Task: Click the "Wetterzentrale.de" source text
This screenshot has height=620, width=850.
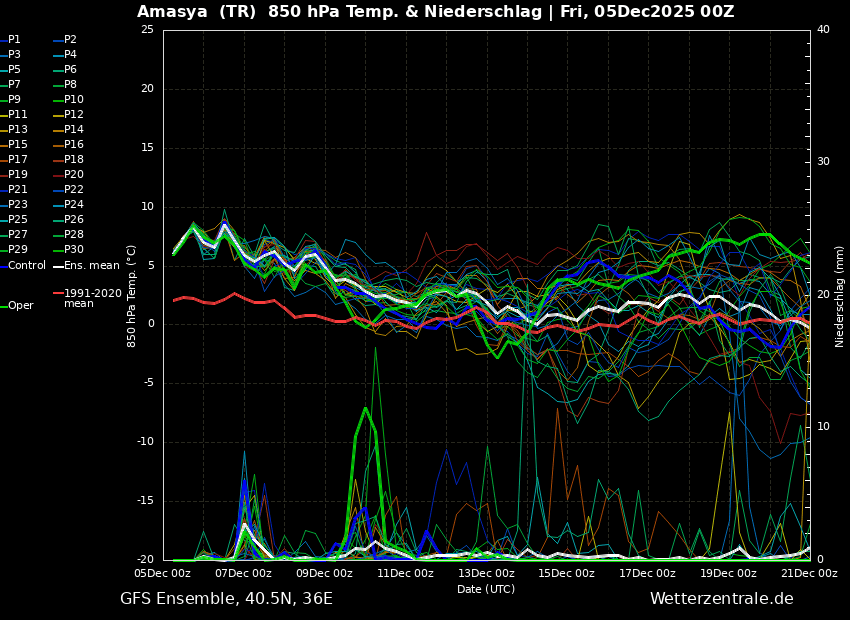Action: (x=722, y=599)
